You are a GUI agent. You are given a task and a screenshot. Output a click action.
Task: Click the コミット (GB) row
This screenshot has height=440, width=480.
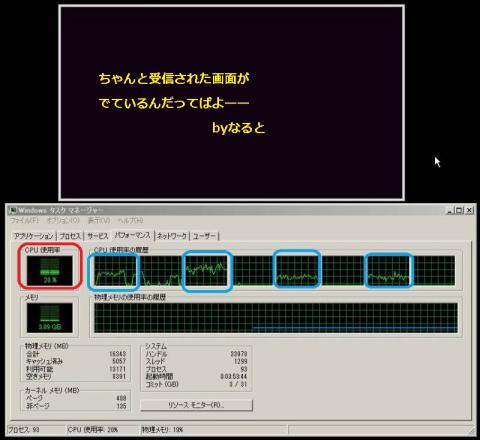click(196, 384)
